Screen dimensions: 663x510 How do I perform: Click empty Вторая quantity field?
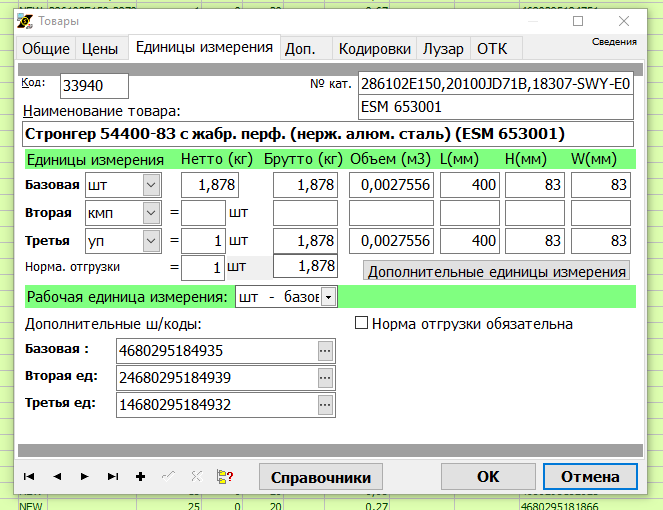pyautogui.click(x=203, y=213)
